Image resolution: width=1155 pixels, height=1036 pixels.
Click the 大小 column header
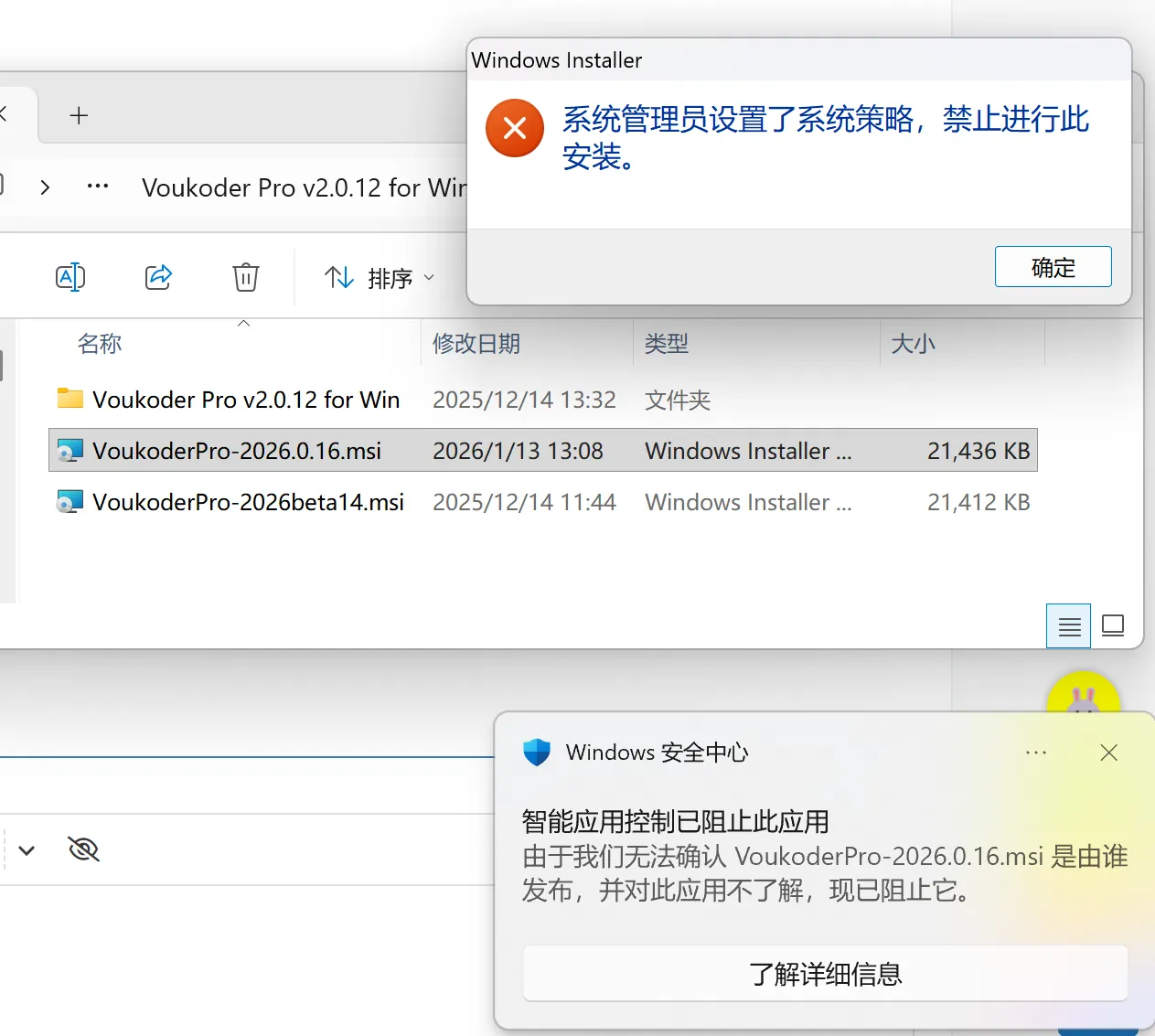913,344
